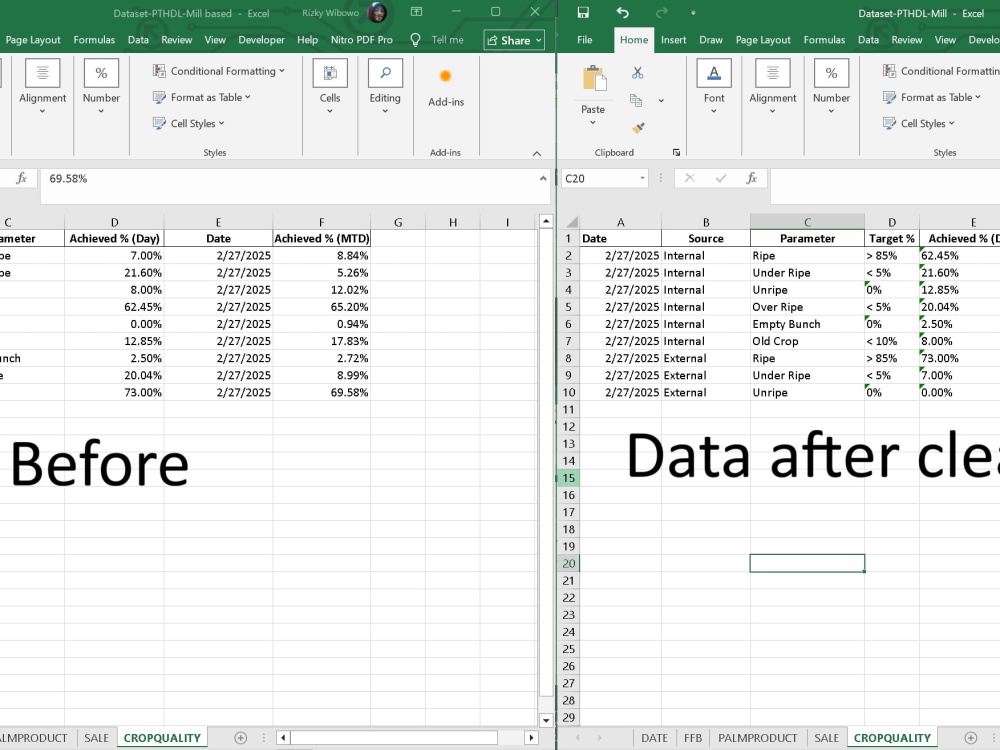
Task: Open Number group in left window
Action: click(101, 87)
